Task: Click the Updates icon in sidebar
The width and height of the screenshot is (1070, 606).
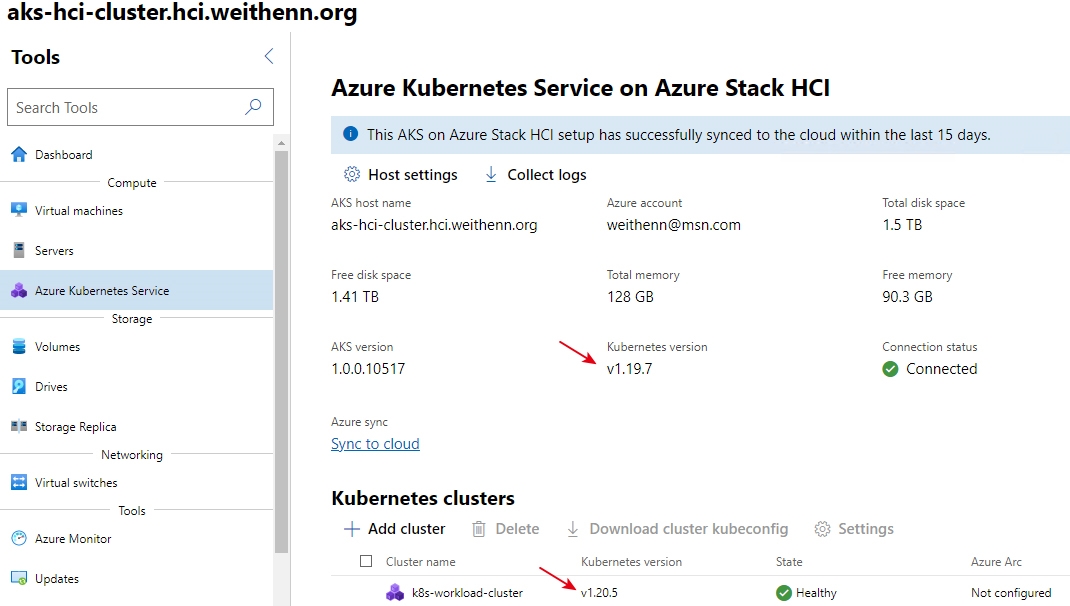Action: [19, 579]
